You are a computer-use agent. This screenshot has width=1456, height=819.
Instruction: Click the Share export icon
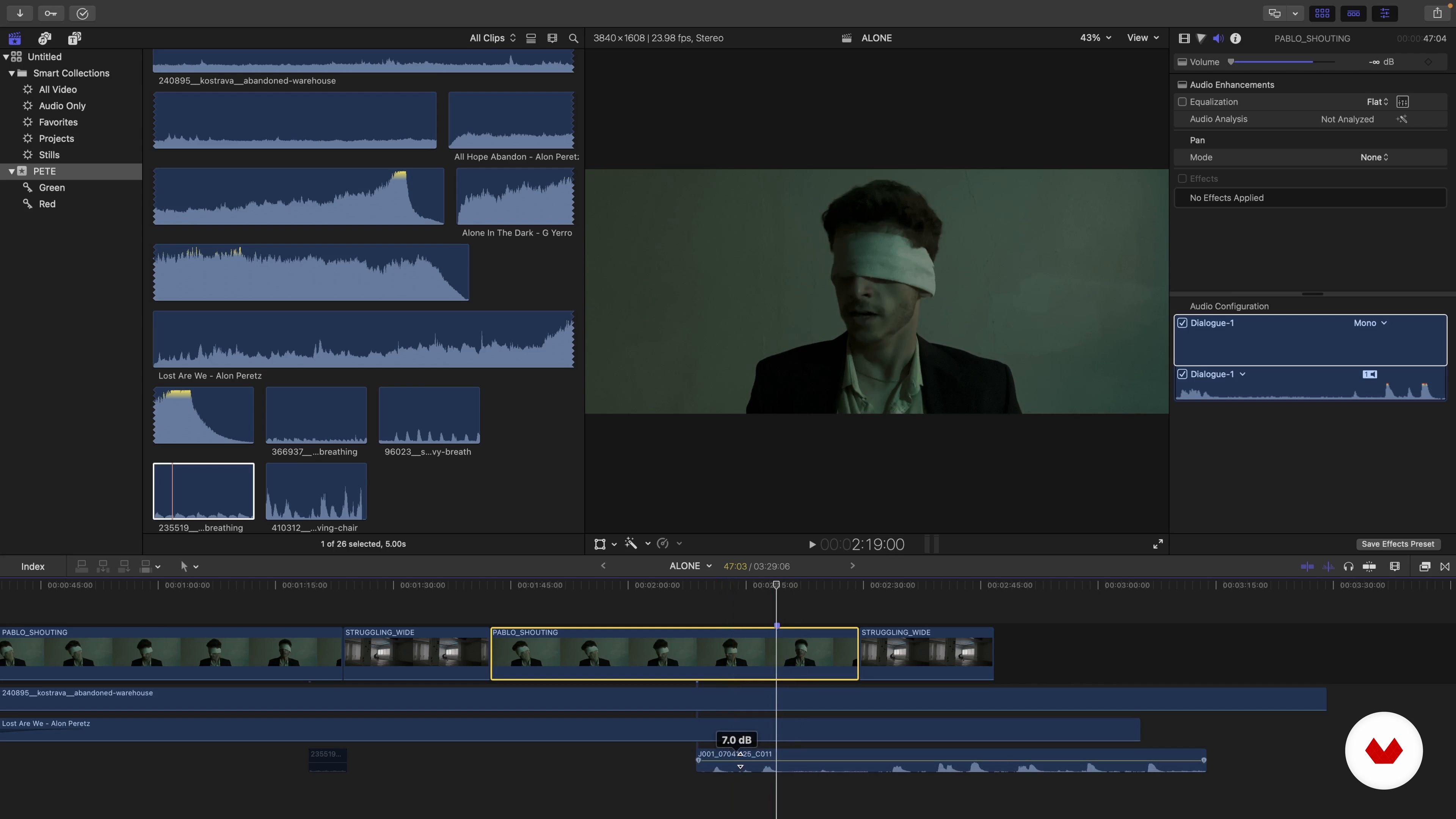click(1437, 13)
